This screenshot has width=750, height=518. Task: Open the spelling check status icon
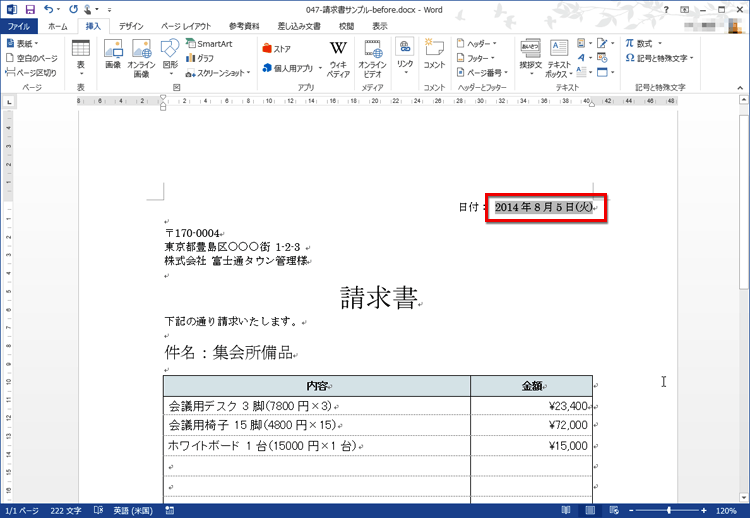pos(98,510)
